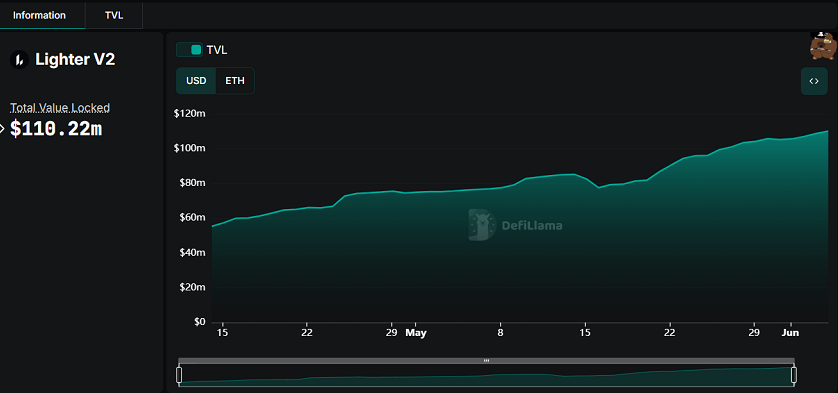Click the $120m axis label

coord(190,113)
